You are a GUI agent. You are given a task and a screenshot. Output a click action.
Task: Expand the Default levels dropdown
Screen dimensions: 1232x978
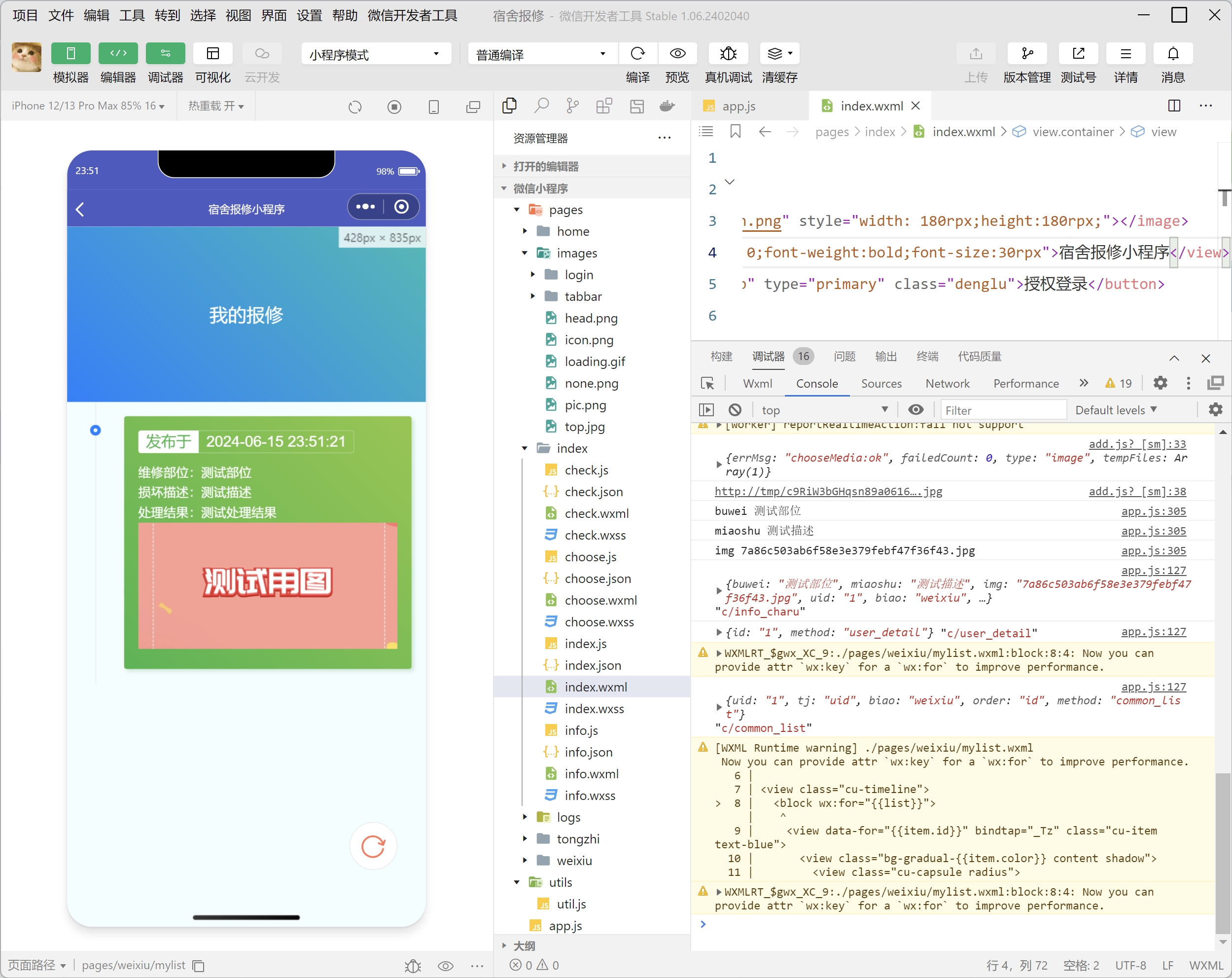point(1116,410)
